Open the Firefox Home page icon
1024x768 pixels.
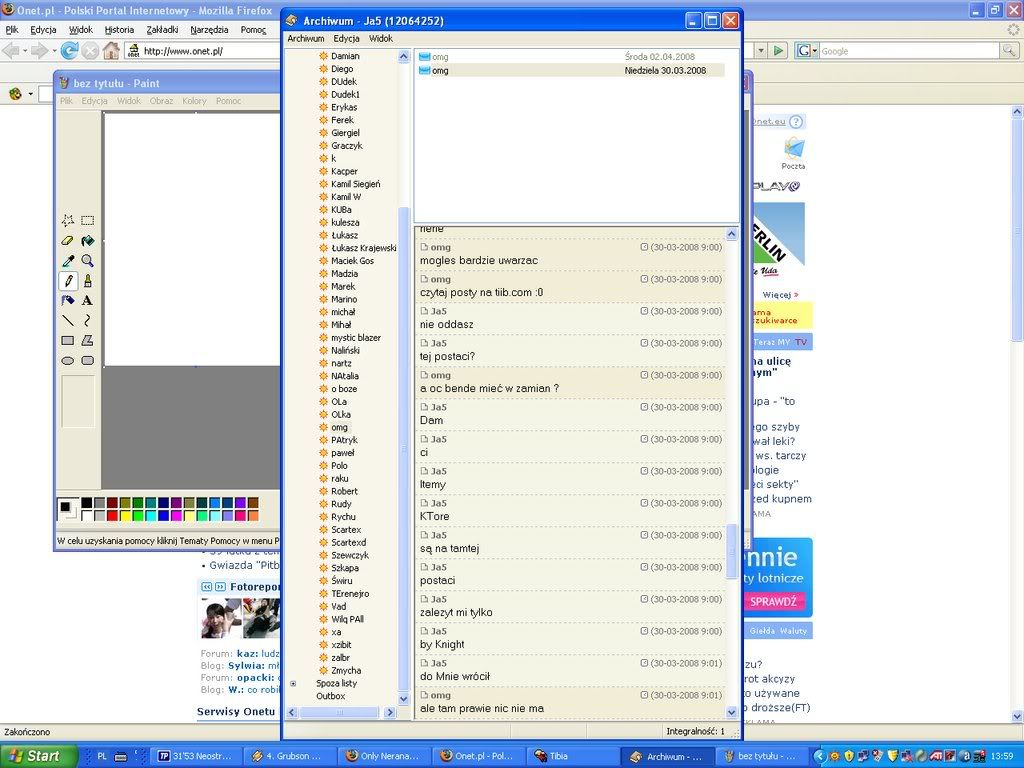click(111, 50)
